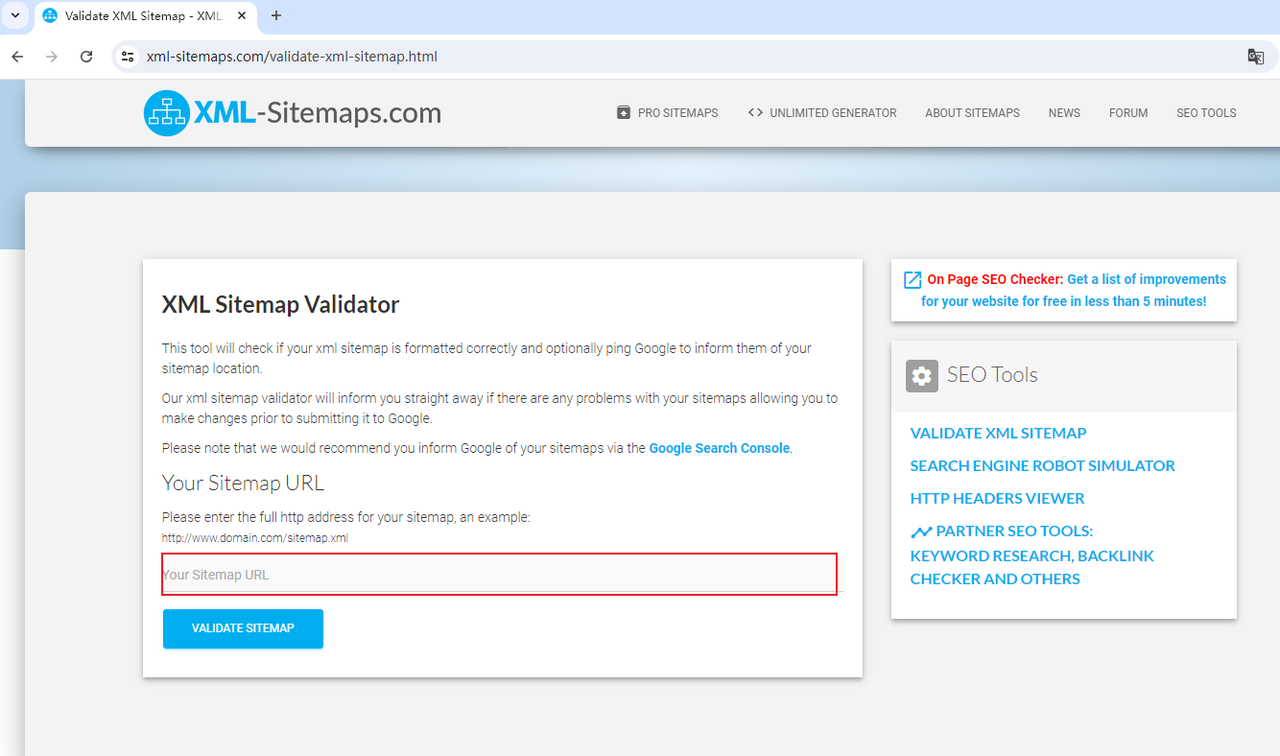Open the HTTP HEADERS VIEWER link
This screenshot has height=756, width=1280.
click(997, 498)
